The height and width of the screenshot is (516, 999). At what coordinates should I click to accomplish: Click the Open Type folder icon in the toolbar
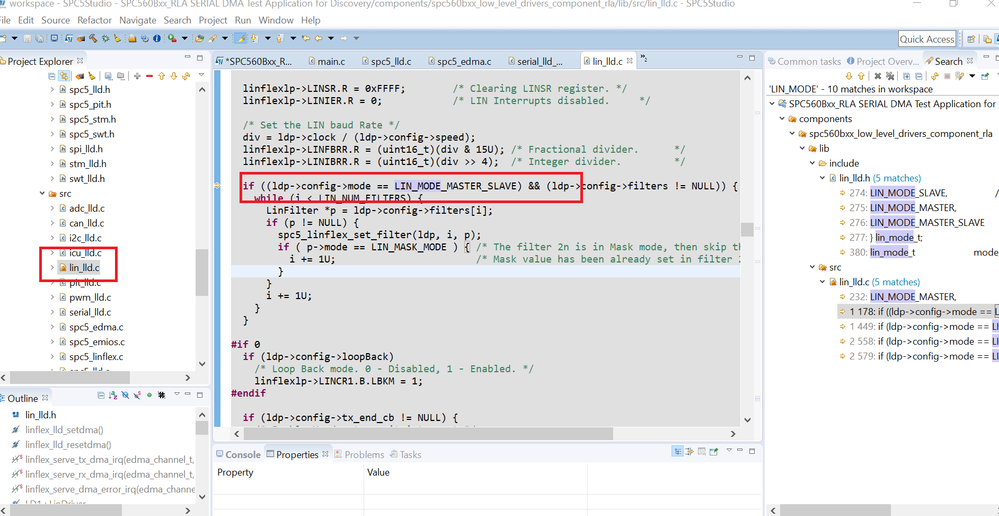[199, 38]
